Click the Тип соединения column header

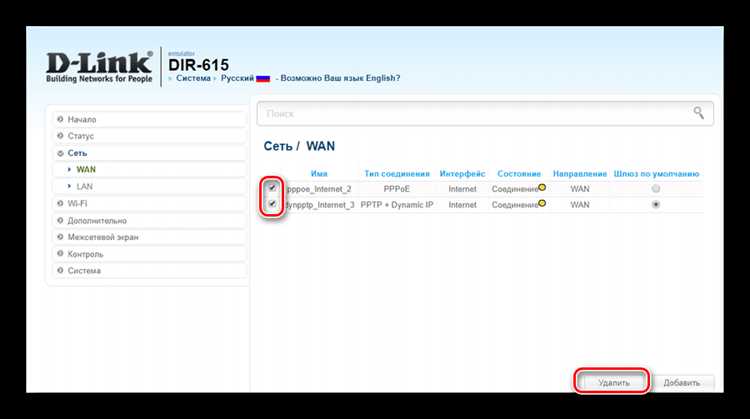point(397,174)
